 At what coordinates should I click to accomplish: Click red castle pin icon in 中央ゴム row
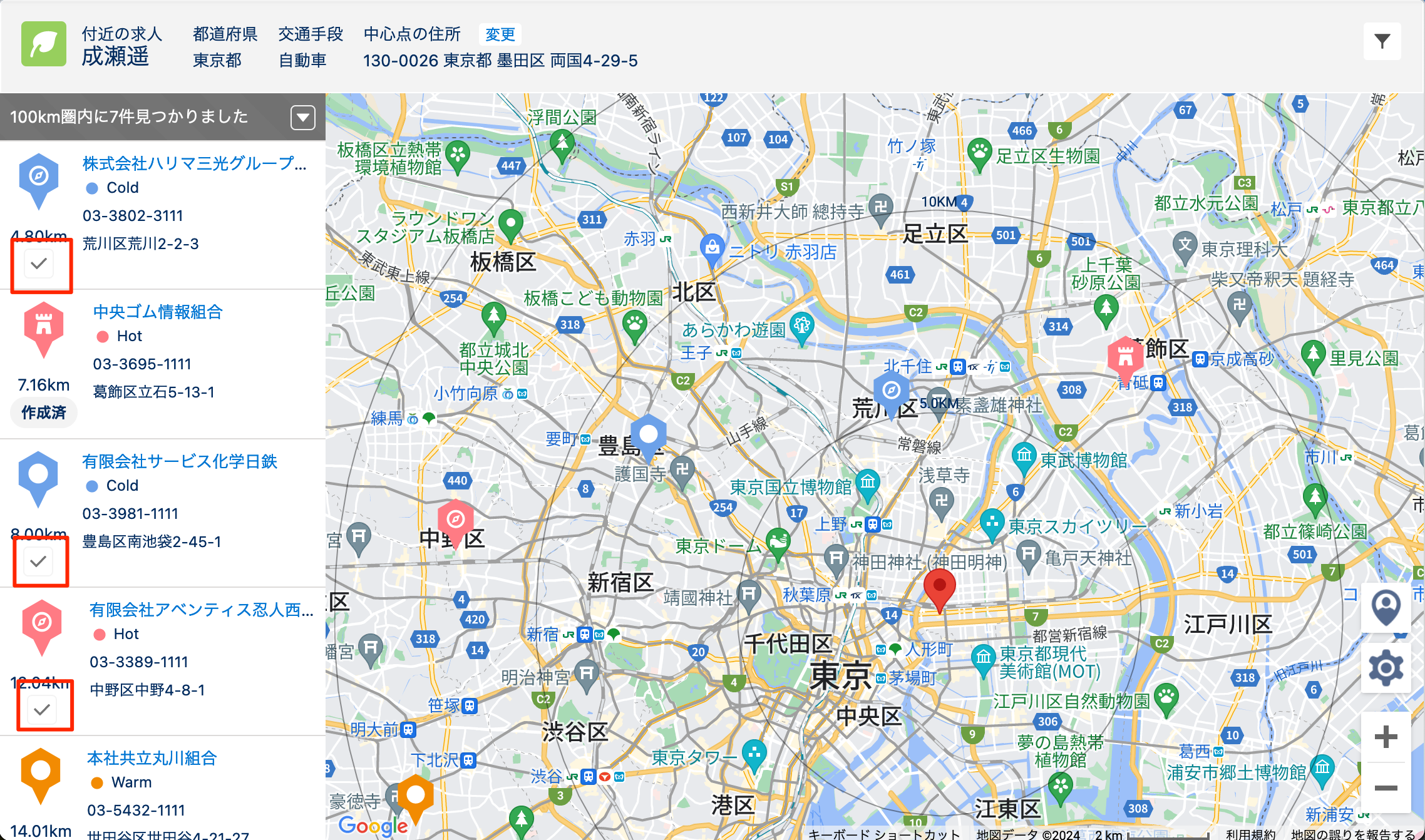click(44, 329)
